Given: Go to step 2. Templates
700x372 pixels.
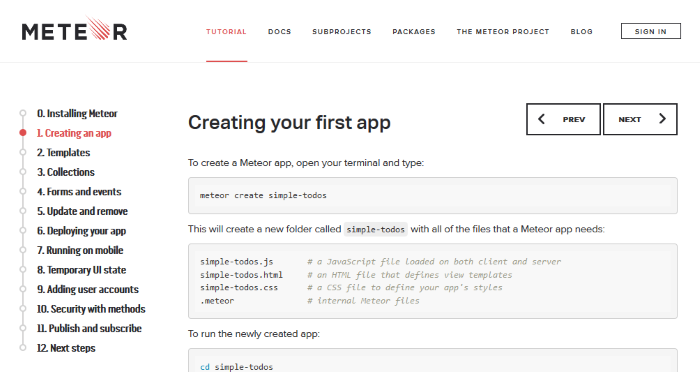Looking at the screenshot, I should [63, 153].
